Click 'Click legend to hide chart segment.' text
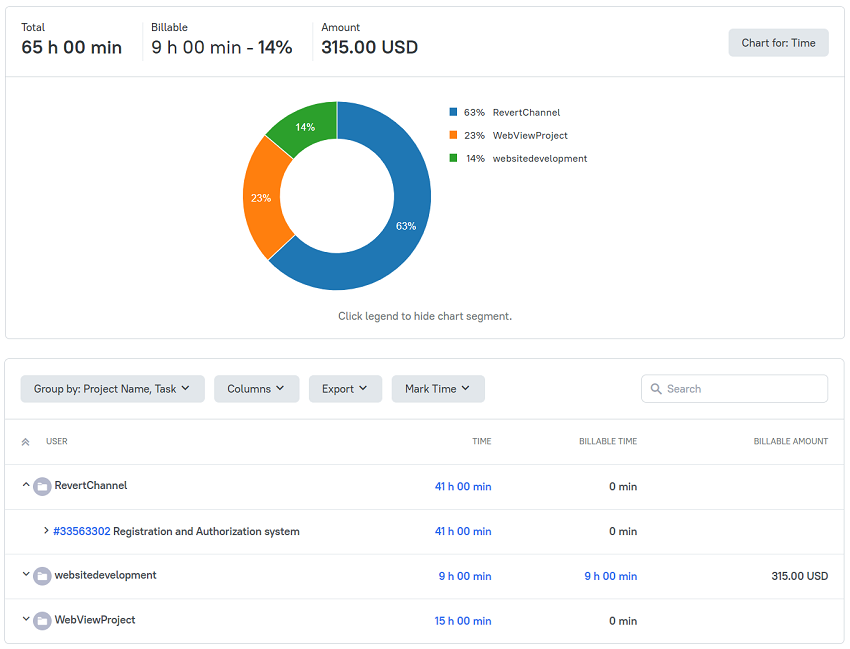The height and width of the screenshot is (649, 850). 425,316
